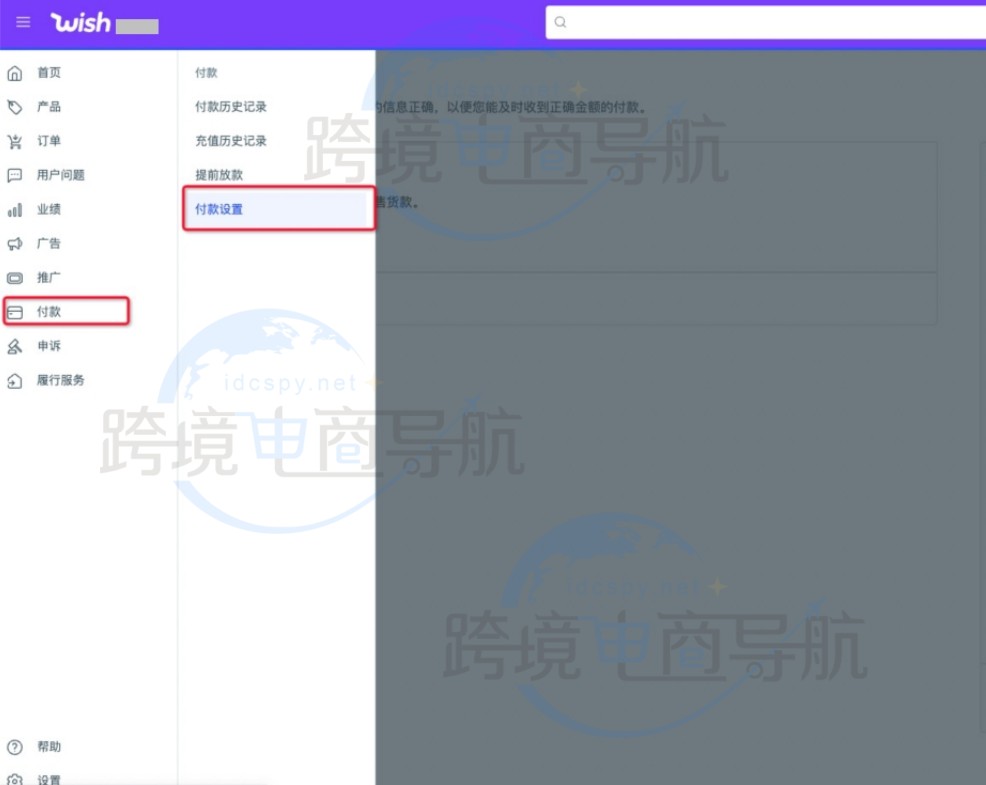The height and width of the screenshot is (785, 986).
Task: Click the question mark icon for 帮助
Action: click(x=15, y=747)
